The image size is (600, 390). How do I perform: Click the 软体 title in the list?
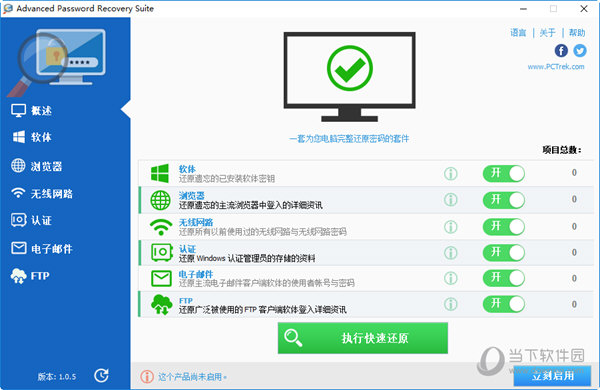coord(187,169)
